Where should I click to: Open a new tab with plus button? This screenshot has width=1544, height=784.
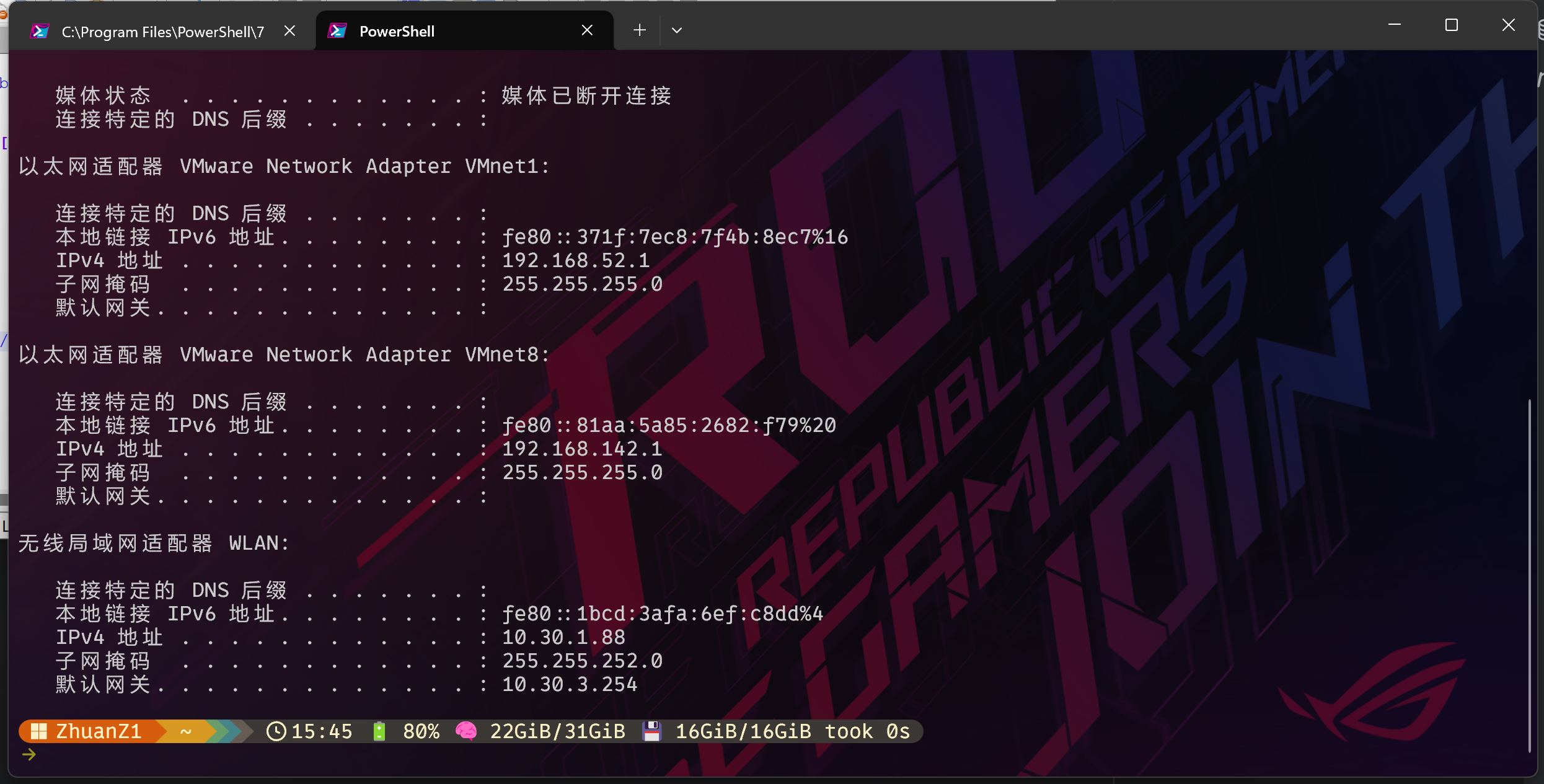point(640,30)
